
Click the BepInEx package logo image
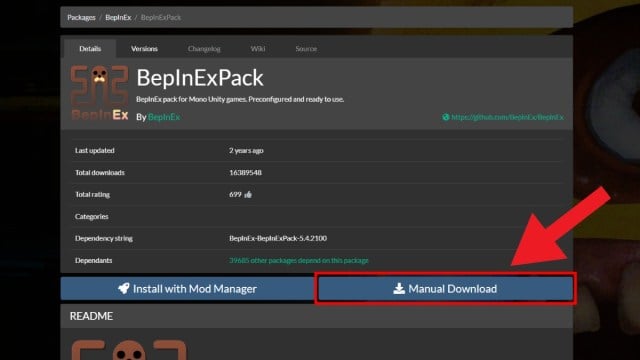coord(100,93)
